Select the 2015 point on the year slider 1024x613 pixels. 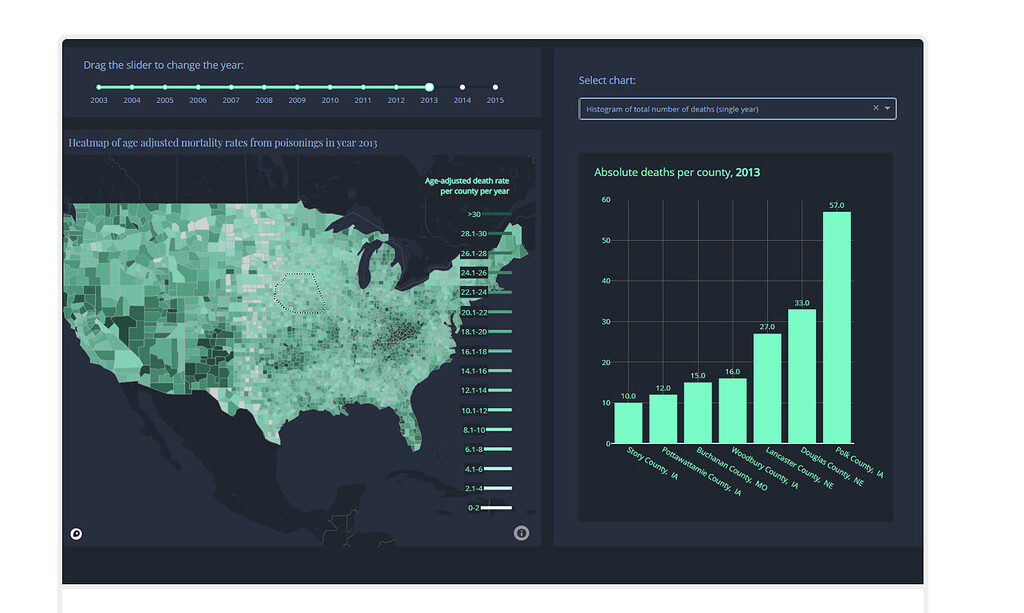click(494, 87)
